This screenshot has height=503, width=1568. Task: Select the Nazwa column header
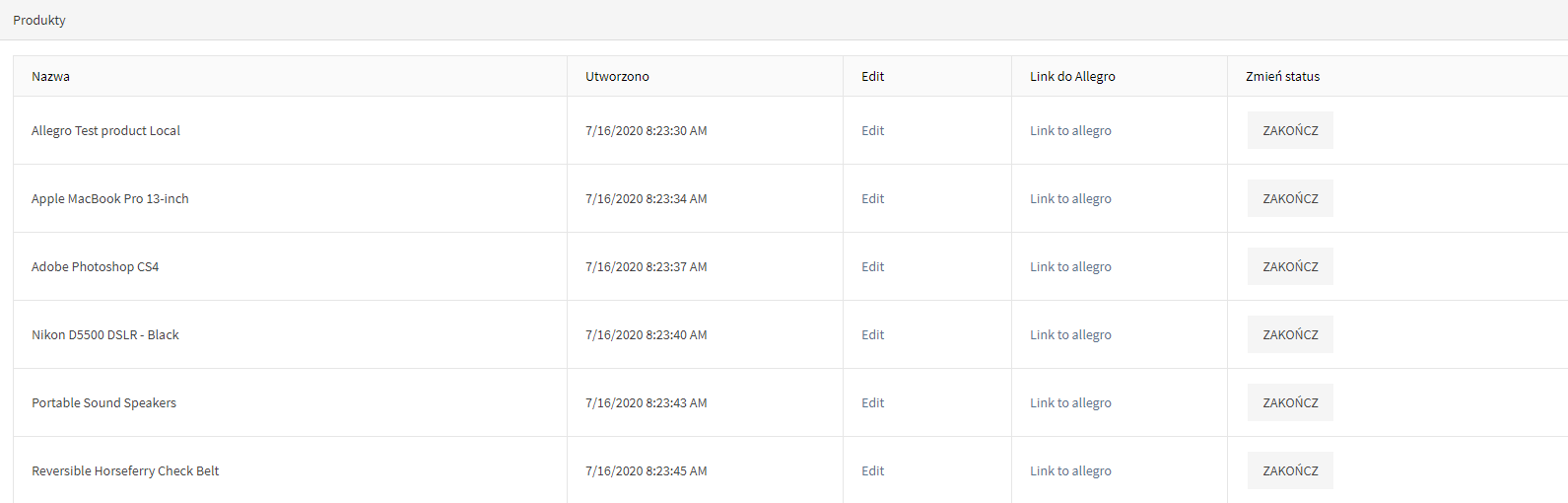point(50,76)
